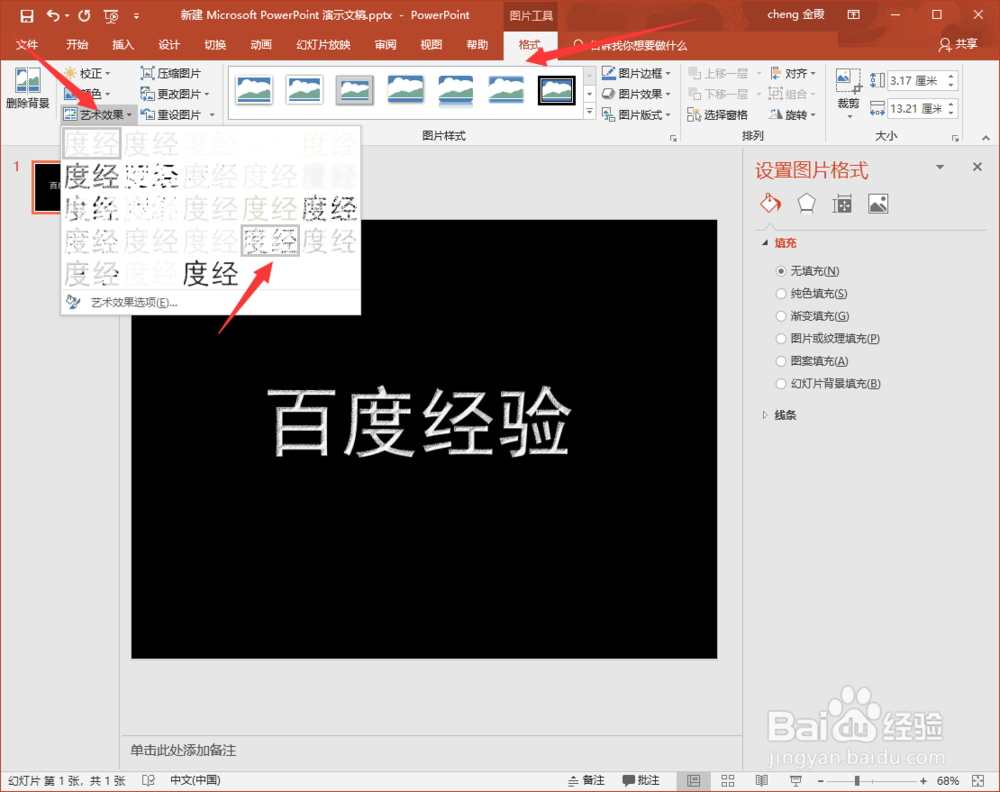The height and width of the screenshot is (792, 1000).
Task: Click the notes area (单击此处添加备注)
Action: pos(183,751)
